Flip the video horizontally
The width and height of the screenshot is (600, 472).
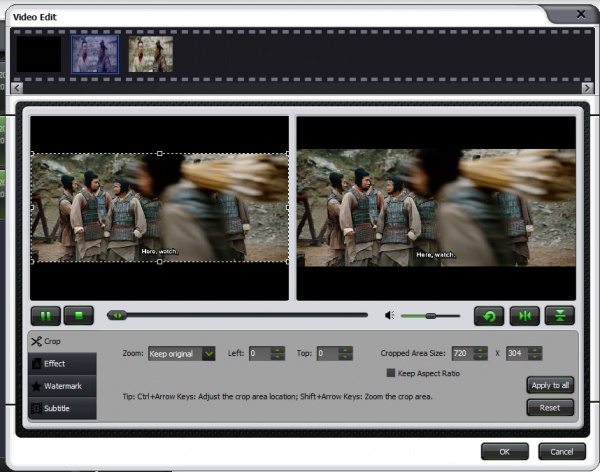coord(525,316)
